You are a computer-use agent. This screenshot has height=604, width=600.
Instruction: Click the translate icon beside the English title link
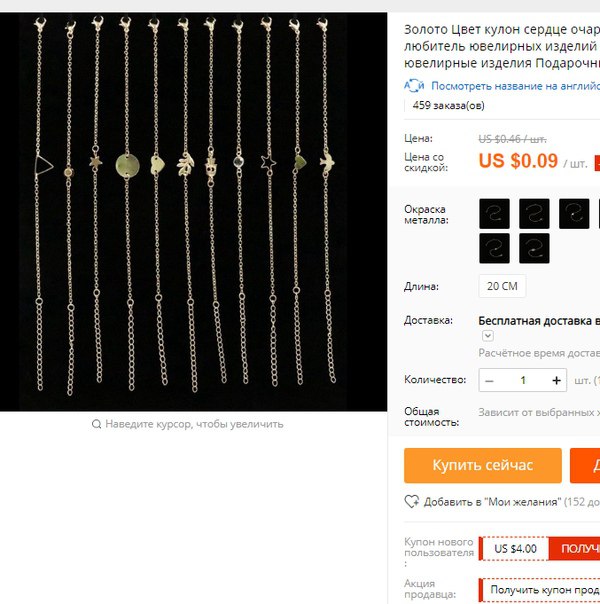click(x=414, y=85)
